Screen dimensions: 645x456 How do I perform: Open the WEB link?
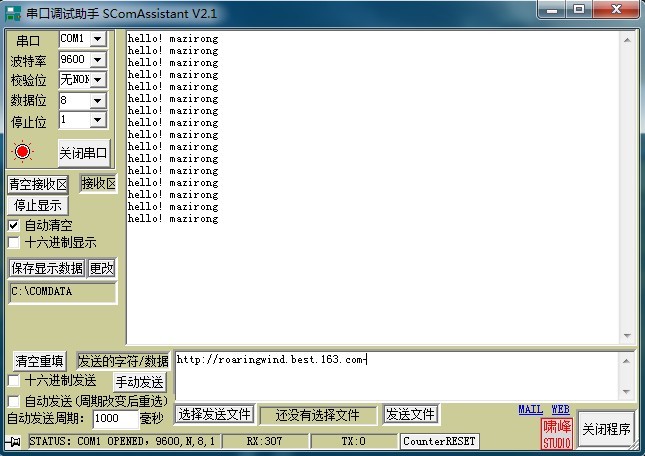tap(560, 410)
